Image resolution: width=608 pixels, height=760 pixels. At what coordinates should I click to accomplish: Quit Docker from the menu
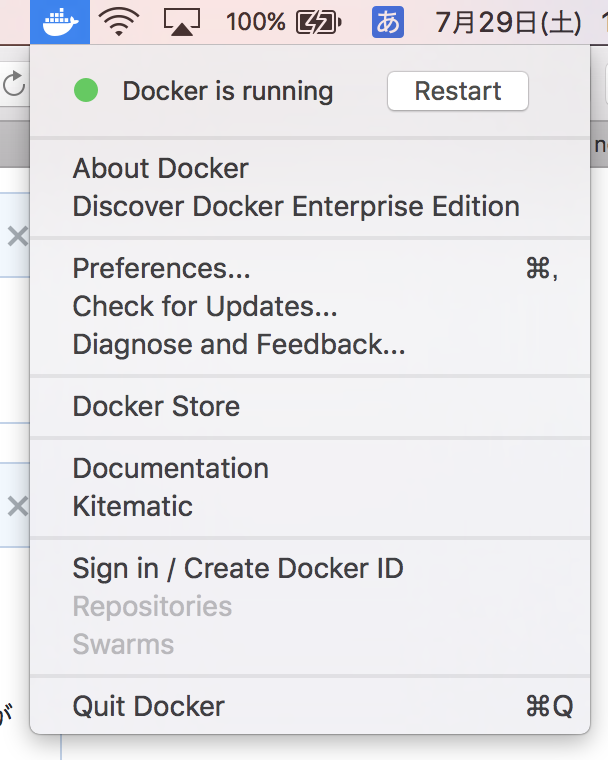[x=149, y=706]
